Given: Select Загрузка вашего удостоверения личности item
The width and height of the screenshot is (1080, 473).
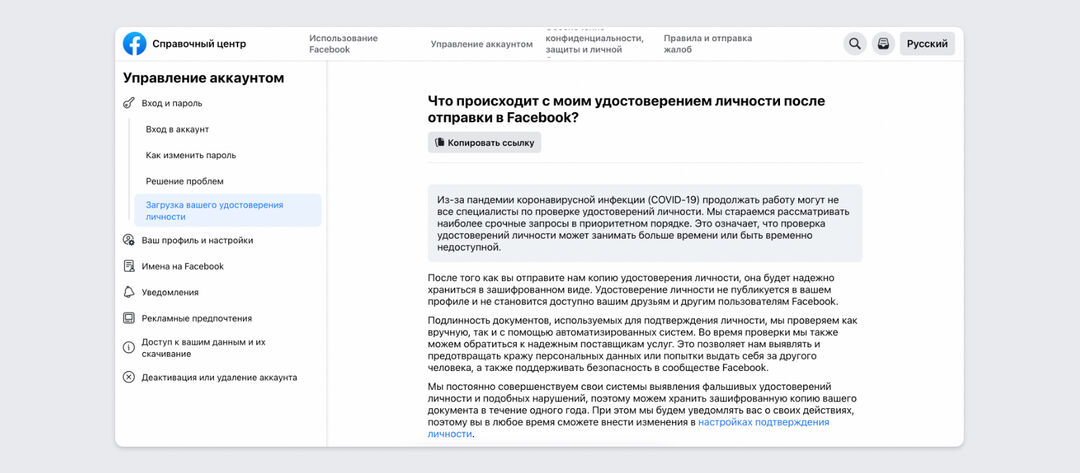Looking at the screenshot, I should (x=227, y=211).
